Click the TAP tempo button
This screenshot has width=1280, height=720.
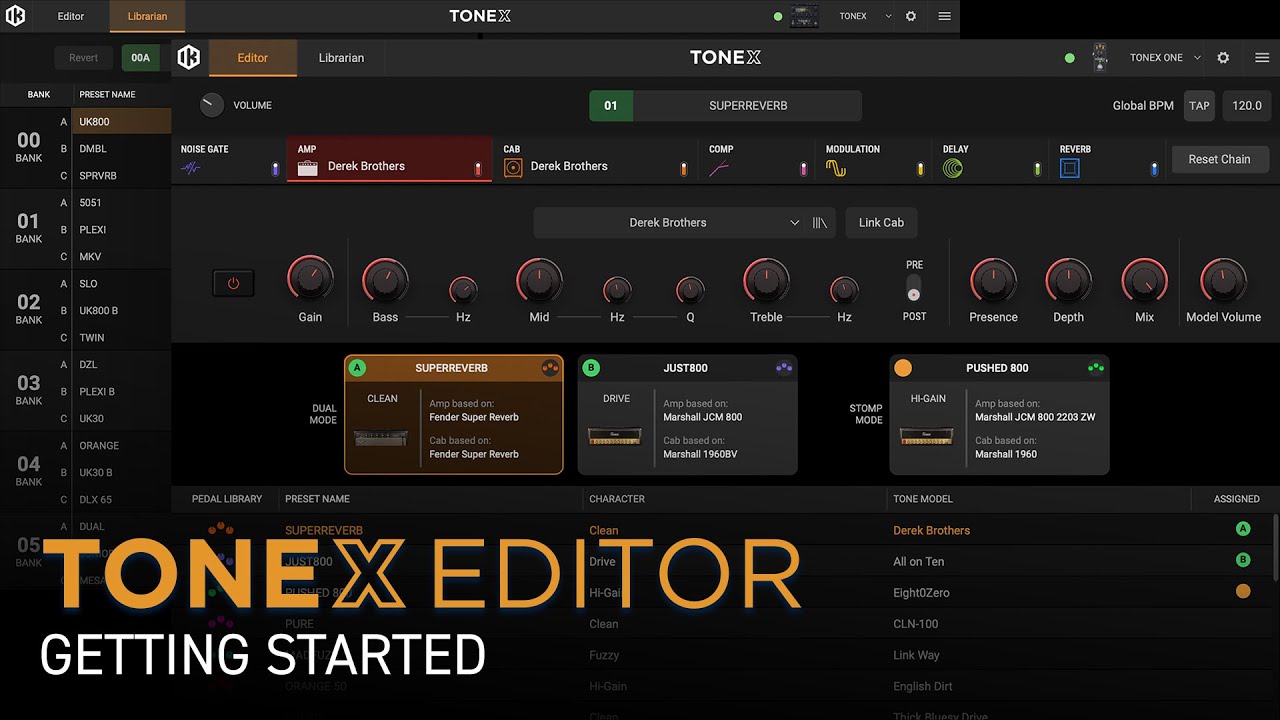point(1199,105)
